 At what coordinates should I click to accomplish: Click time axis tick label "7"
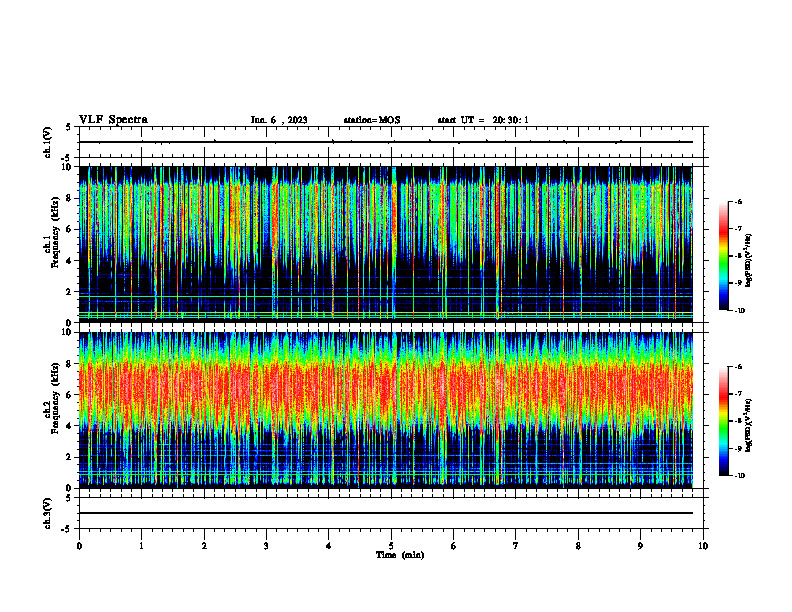coord(516,546)
